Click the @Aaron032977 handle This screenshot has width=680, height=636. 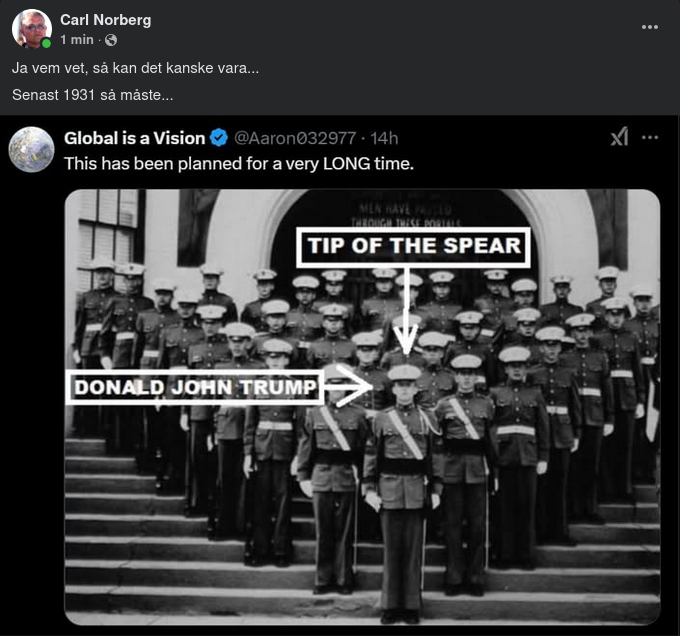click(295, 138)
